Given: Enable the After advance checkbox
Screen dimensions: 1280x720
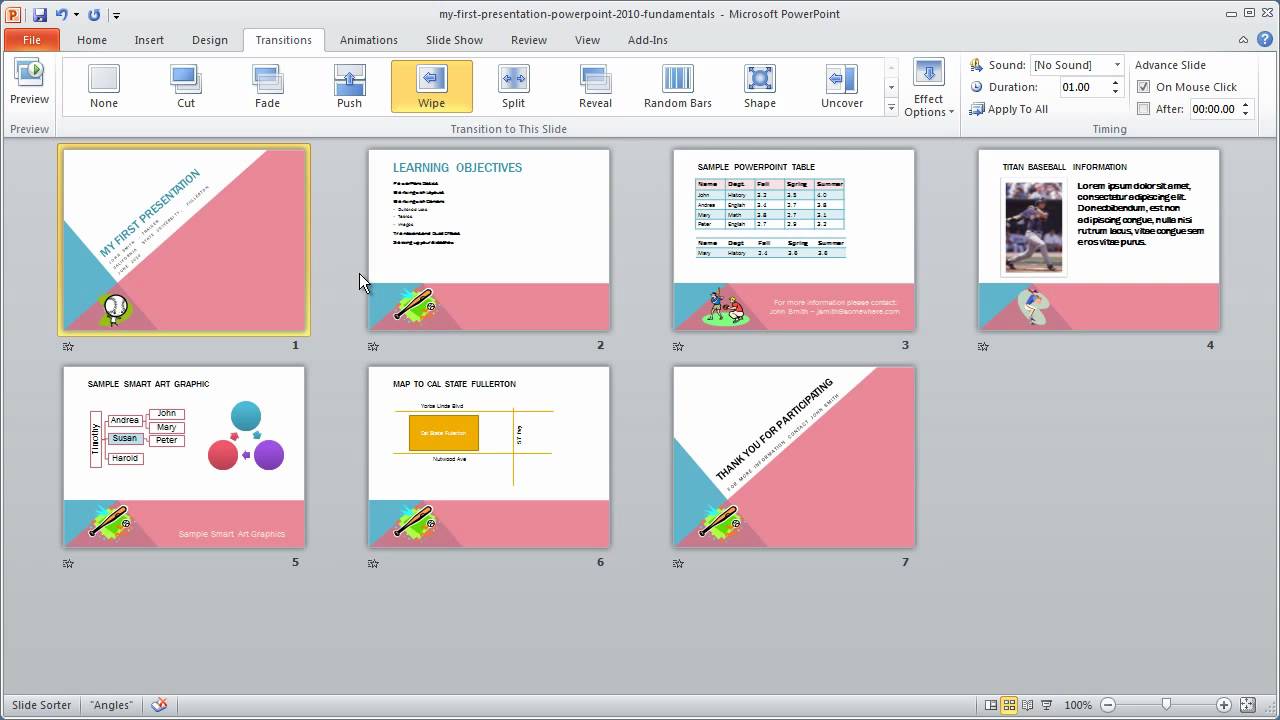Looking at the screenshot, I should (x=1144, y=109).
